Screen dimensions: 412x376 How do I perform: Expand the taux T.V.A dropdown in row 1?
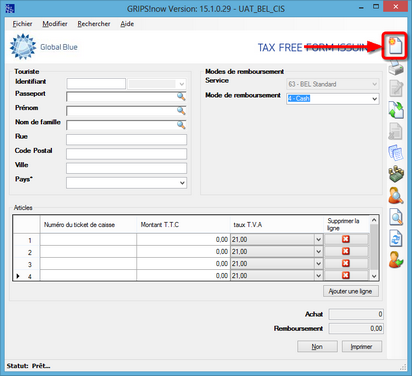(x=319, y=239)
